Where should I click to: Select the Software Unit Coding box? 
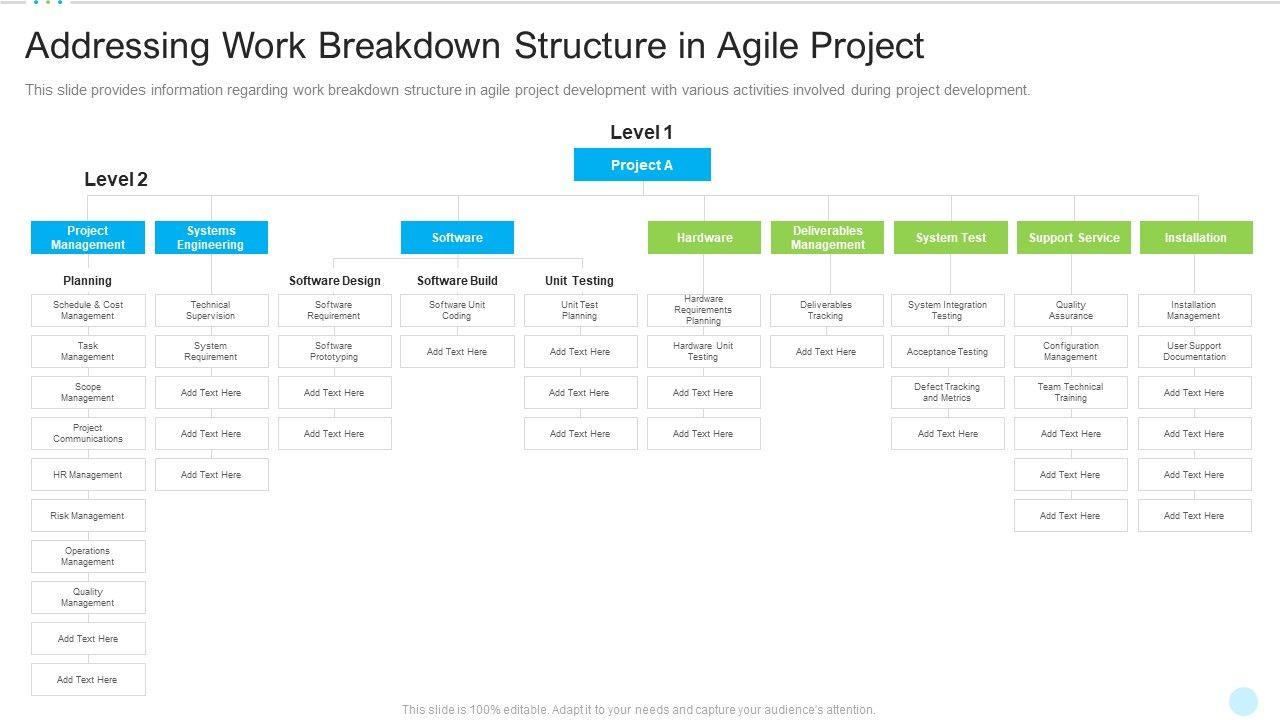click(457, 311)
